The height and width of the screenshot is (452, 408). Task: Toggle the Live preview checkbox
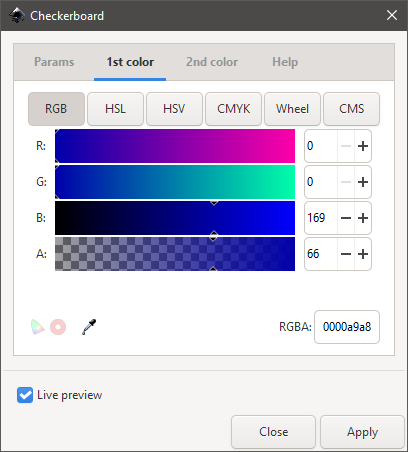pos(25,395)
